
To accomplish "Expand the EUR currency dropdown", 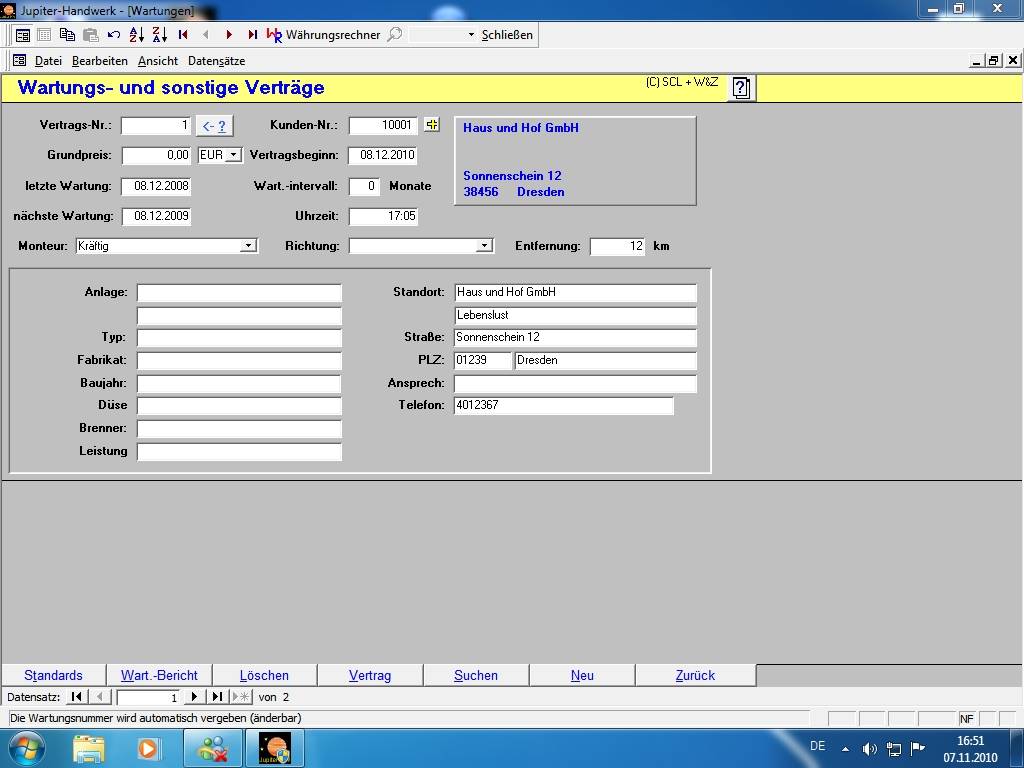I will pos(233,155).
